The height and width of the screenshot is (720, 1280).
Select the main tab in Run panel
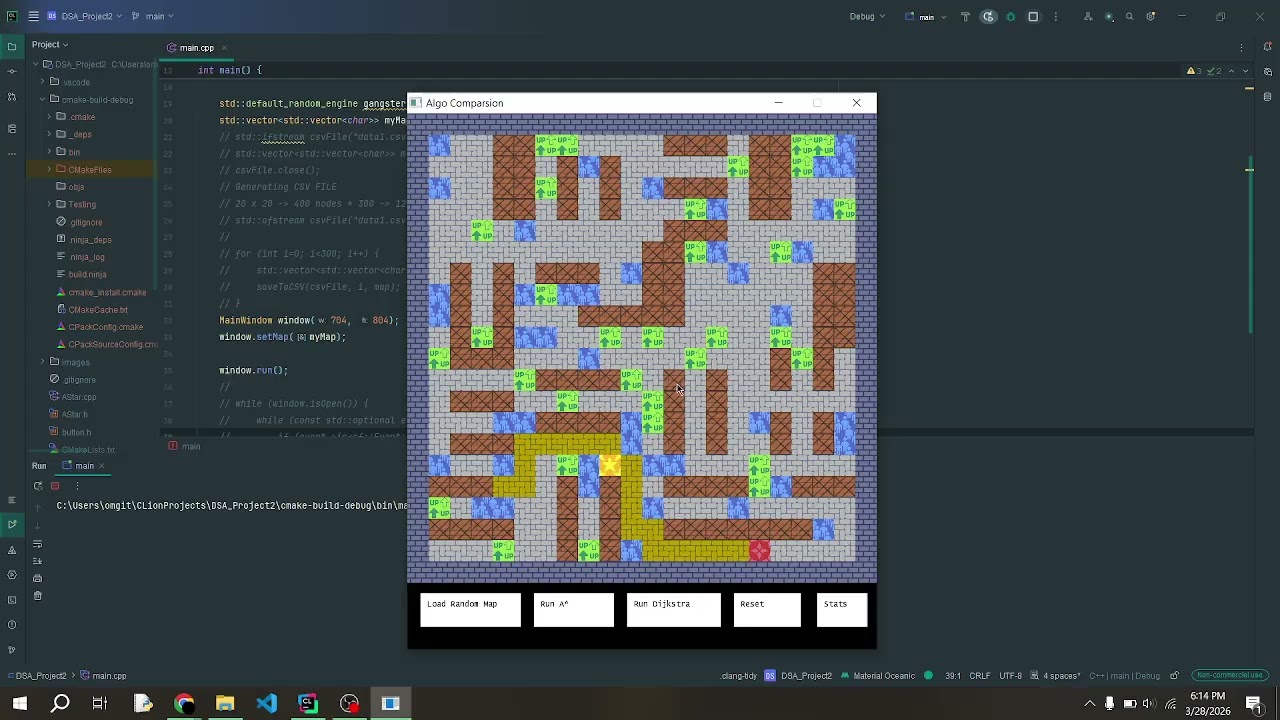click(x=85, y=466)
